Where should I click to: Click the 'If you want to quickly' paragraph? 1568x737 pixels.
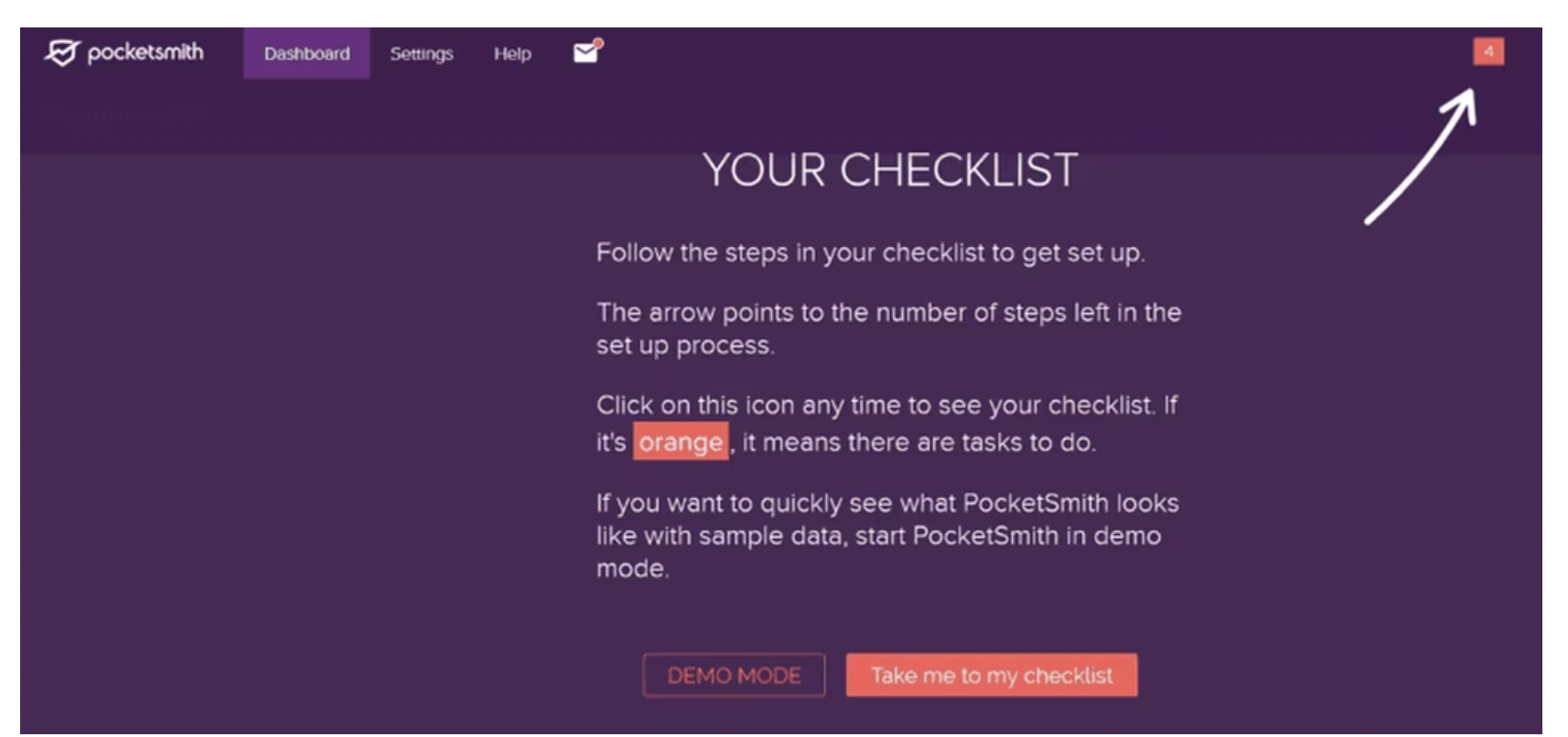pyautogui.click(x=887, y=535)
